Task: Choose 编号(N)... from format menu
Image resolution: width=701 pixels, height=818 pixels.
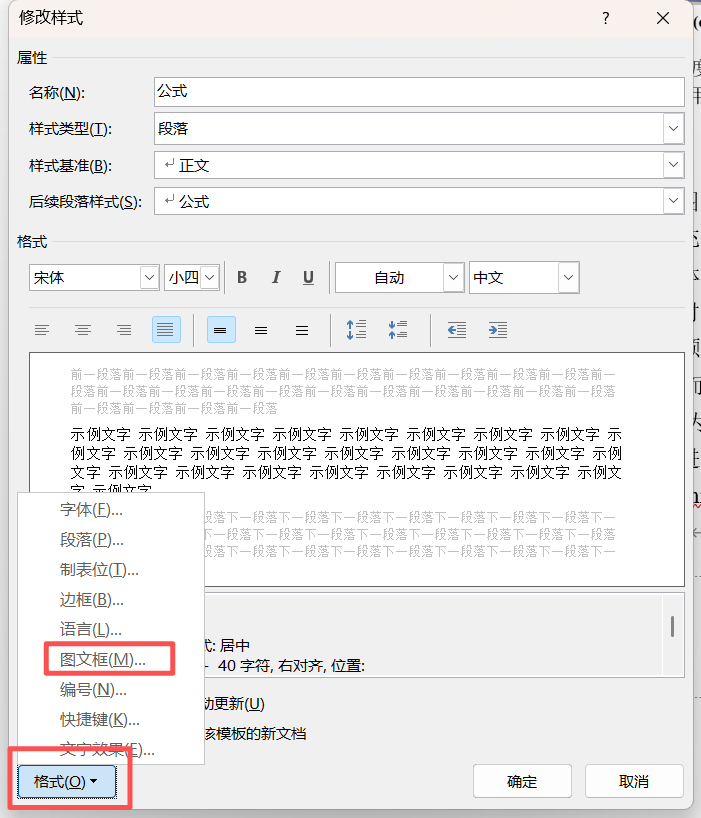Action: coord(111,690)
